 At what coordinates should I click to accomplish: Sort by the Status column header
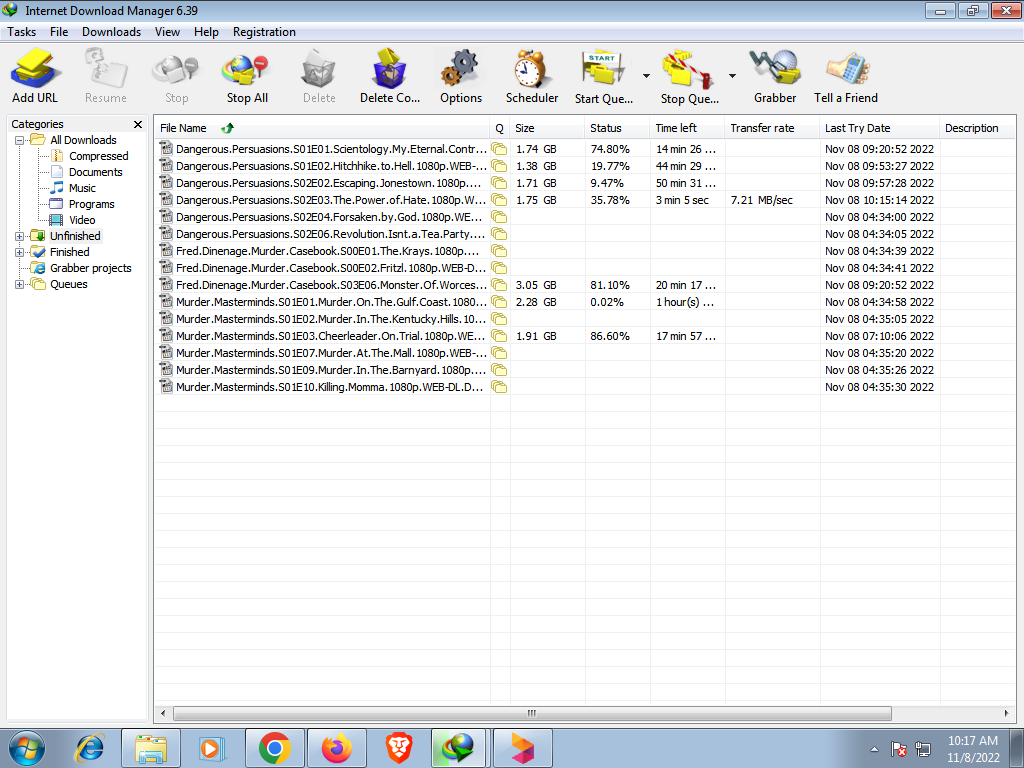(x=617, y=128)
